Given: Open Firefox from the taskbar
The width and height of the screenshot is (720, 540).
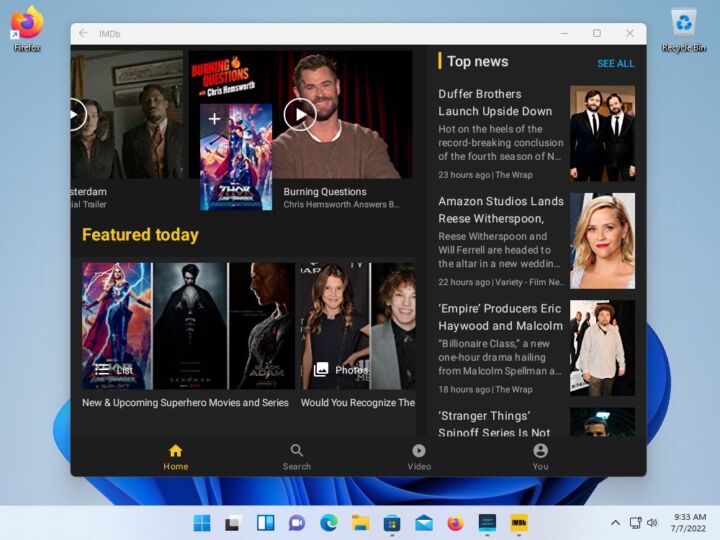Looking at the screenshot, I should click(456, 523).
